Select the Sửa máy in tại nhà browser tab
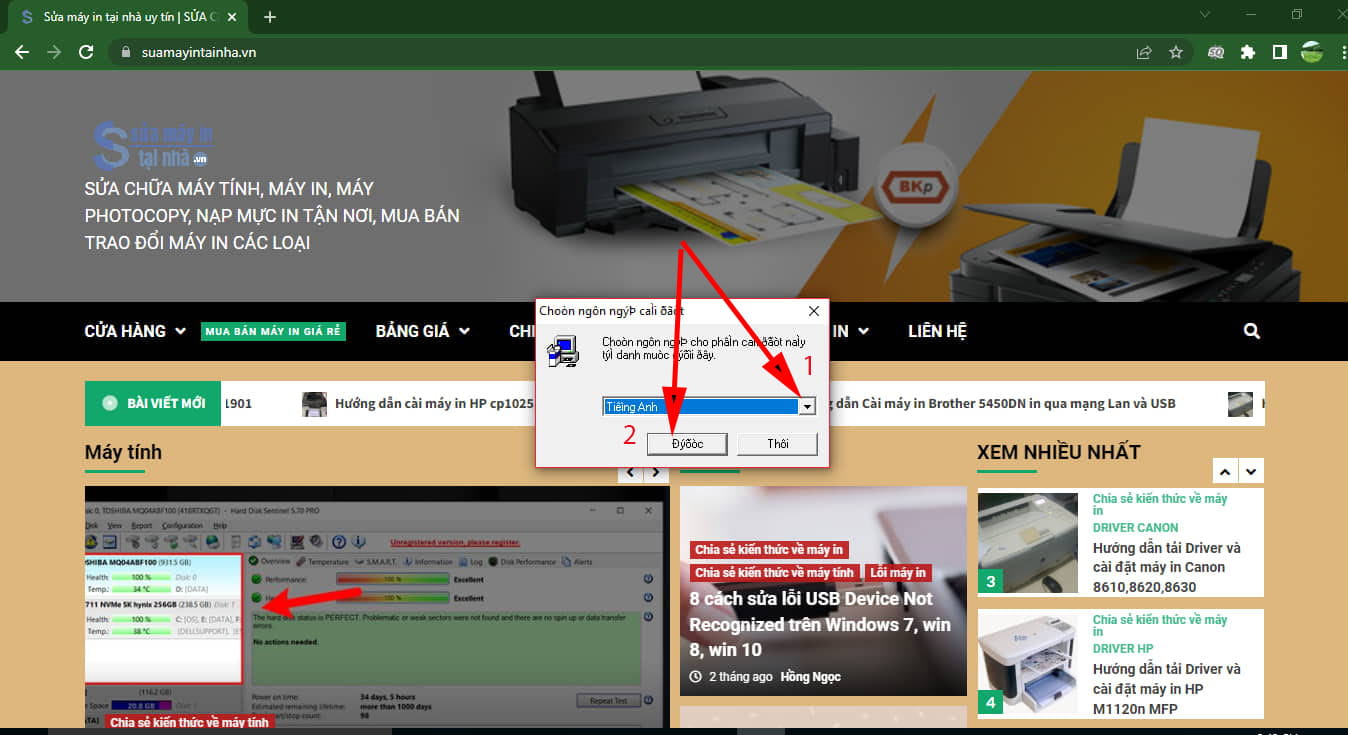This screenshot has width=1348, height=735. (x=120, y=16)
